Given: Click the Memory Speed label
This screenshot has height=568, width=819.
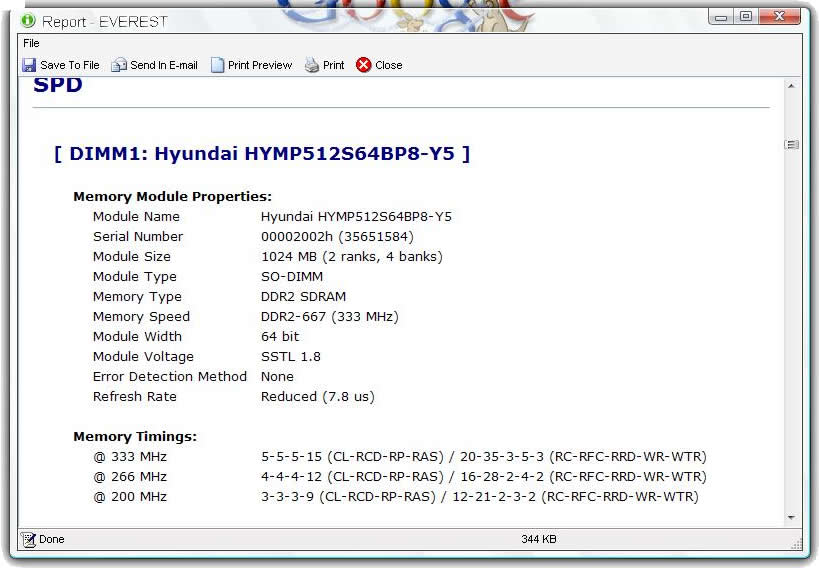Looking at the screenshot, I should (x=142, y=317).
